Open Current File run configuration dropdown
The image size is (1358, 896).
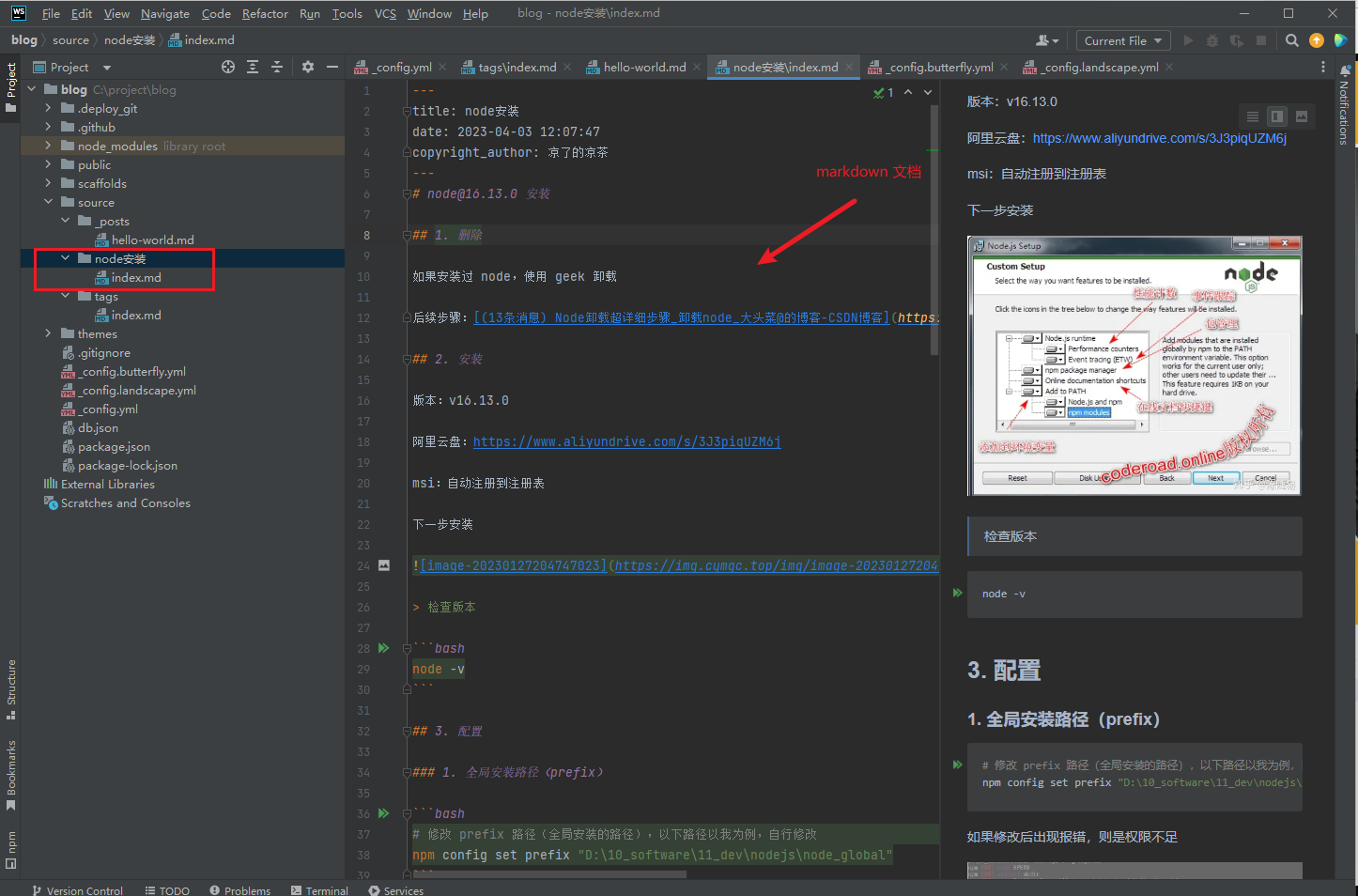(x=1123, y=40)
